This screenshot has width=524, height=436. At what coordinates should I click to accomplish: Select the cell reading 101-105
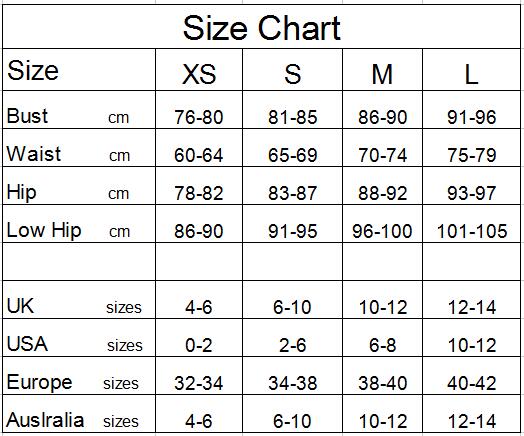click(x=472, y=224)
